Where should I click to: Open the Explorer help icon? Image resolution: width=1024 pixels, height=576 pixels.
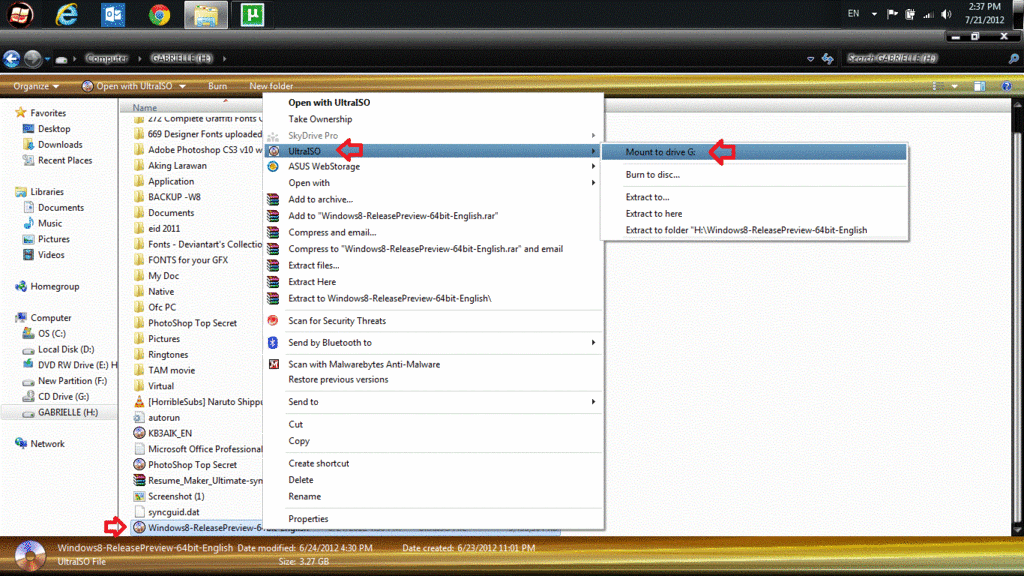point(1006,86)
